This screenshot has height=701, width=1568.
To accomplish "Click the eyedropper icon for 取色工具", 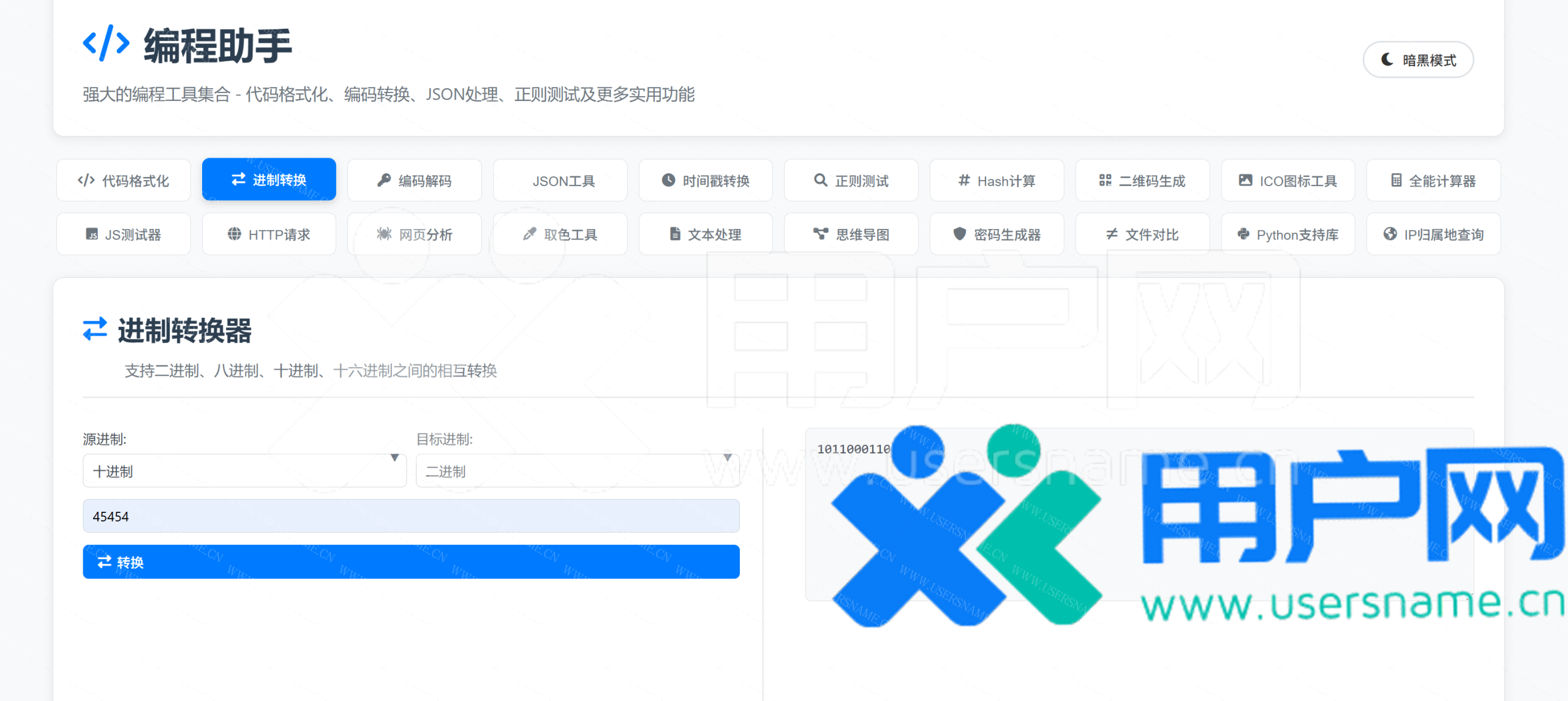I will point(529,234).
